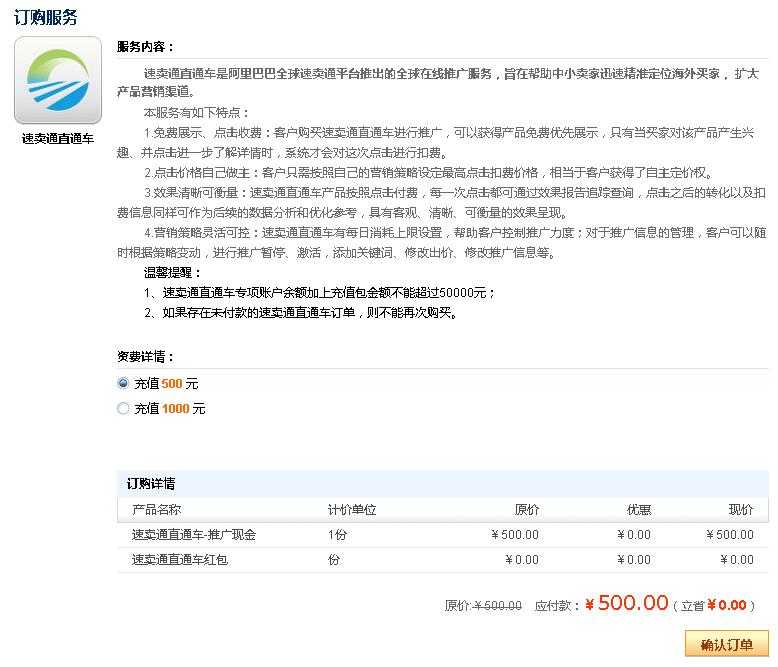Click the 2.点击价格自己做主 feature line
This screenshot has width=778, height=667.
pyautogui.click(x=429, y=173)
